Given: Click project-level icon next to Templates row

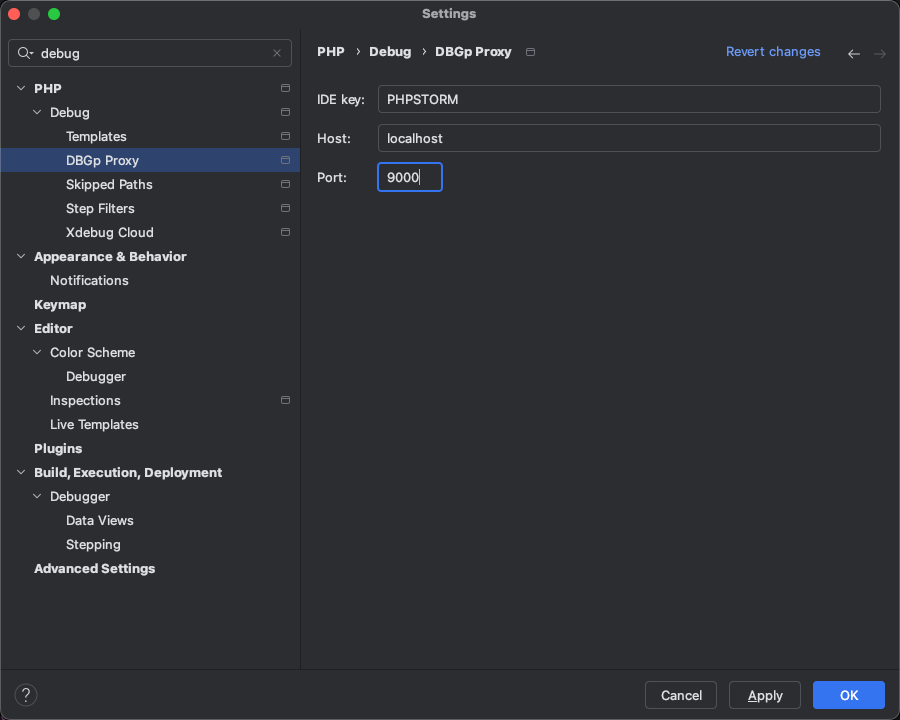Looking at the screenshot, I should [x=285, y=137].
